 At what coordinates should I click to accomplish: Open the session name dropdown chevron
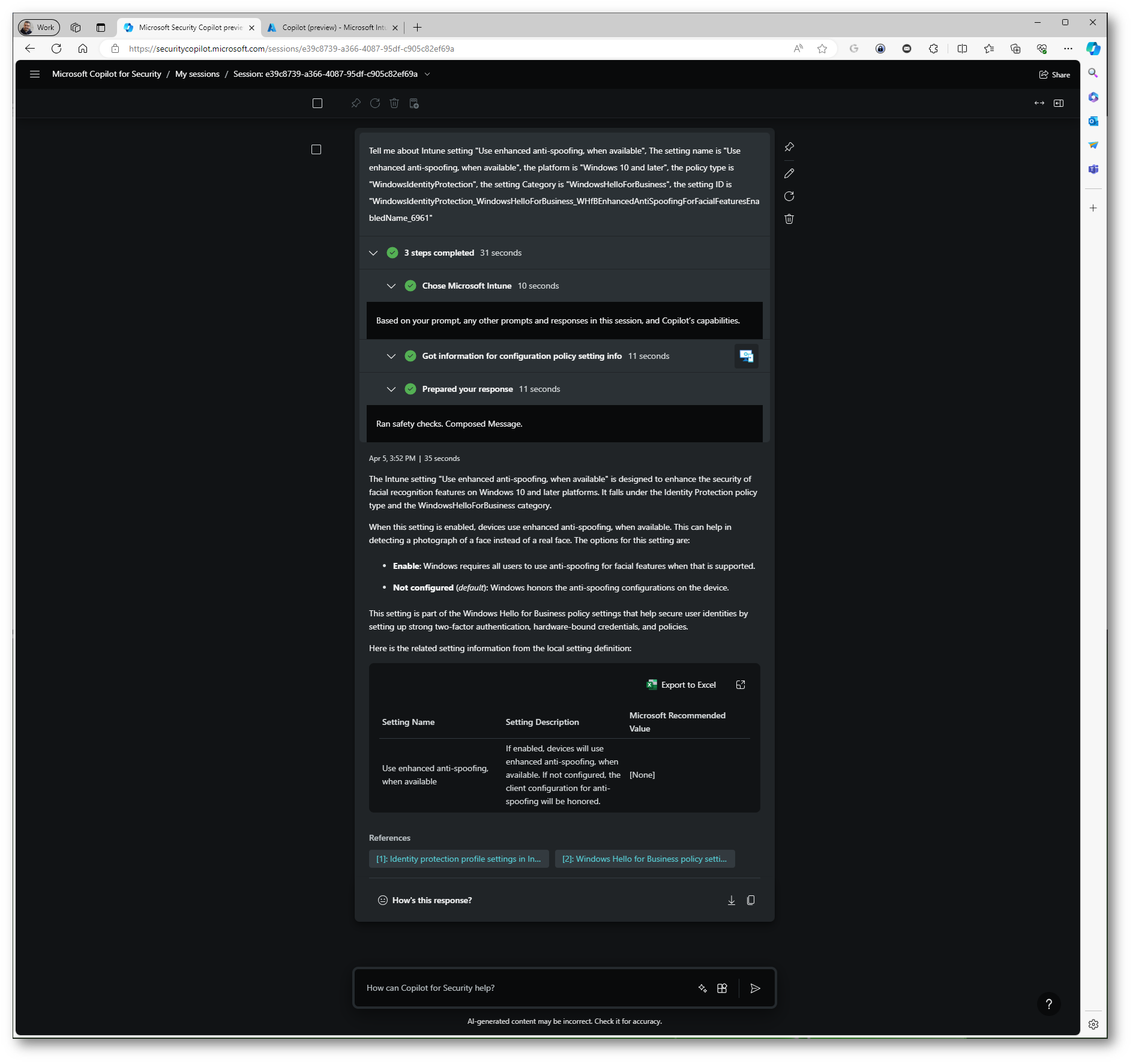[x=427, y=74]
